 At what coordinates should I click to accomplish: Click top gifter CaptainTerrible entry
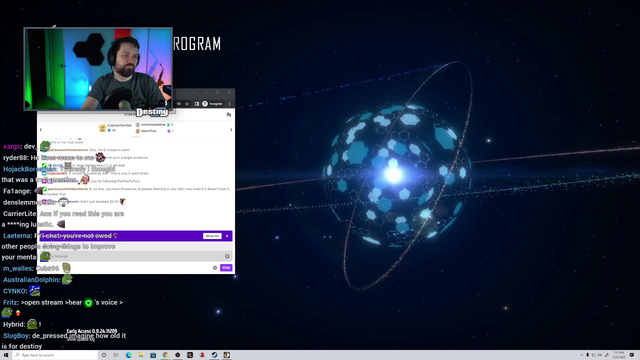pos(116,127)
